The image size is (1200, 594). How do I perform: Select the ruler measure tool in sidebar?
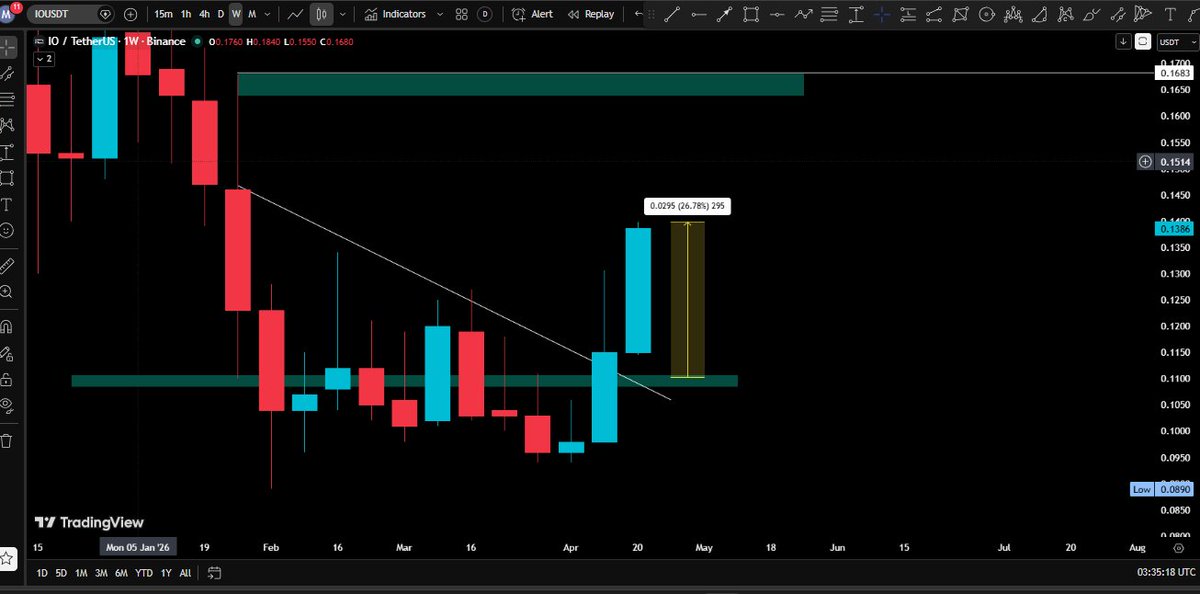point(7,265)
